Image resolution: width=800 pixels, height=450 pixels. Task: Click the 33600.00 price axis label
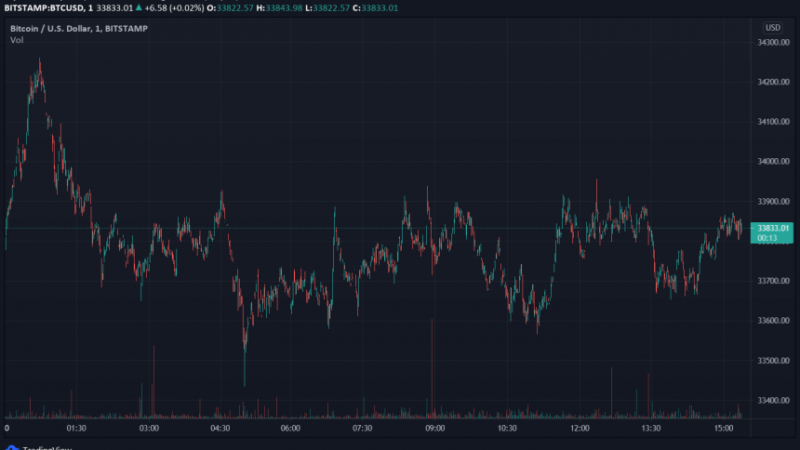[x=773, y=321]
